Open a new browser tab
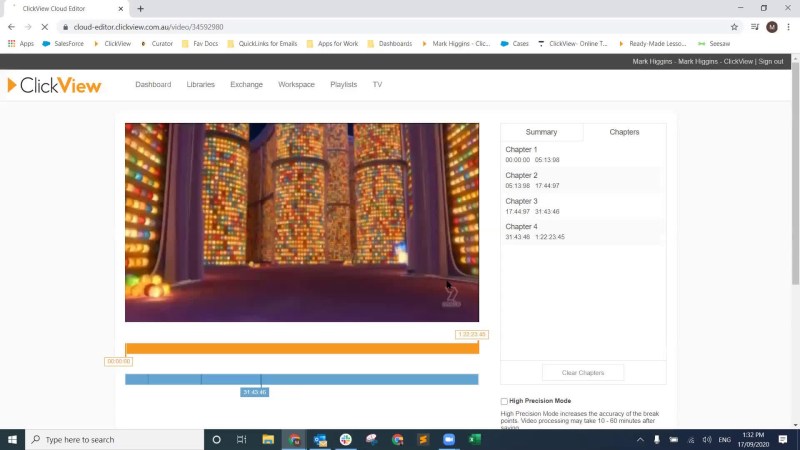The image size is (800, 450). coord(140,9)
